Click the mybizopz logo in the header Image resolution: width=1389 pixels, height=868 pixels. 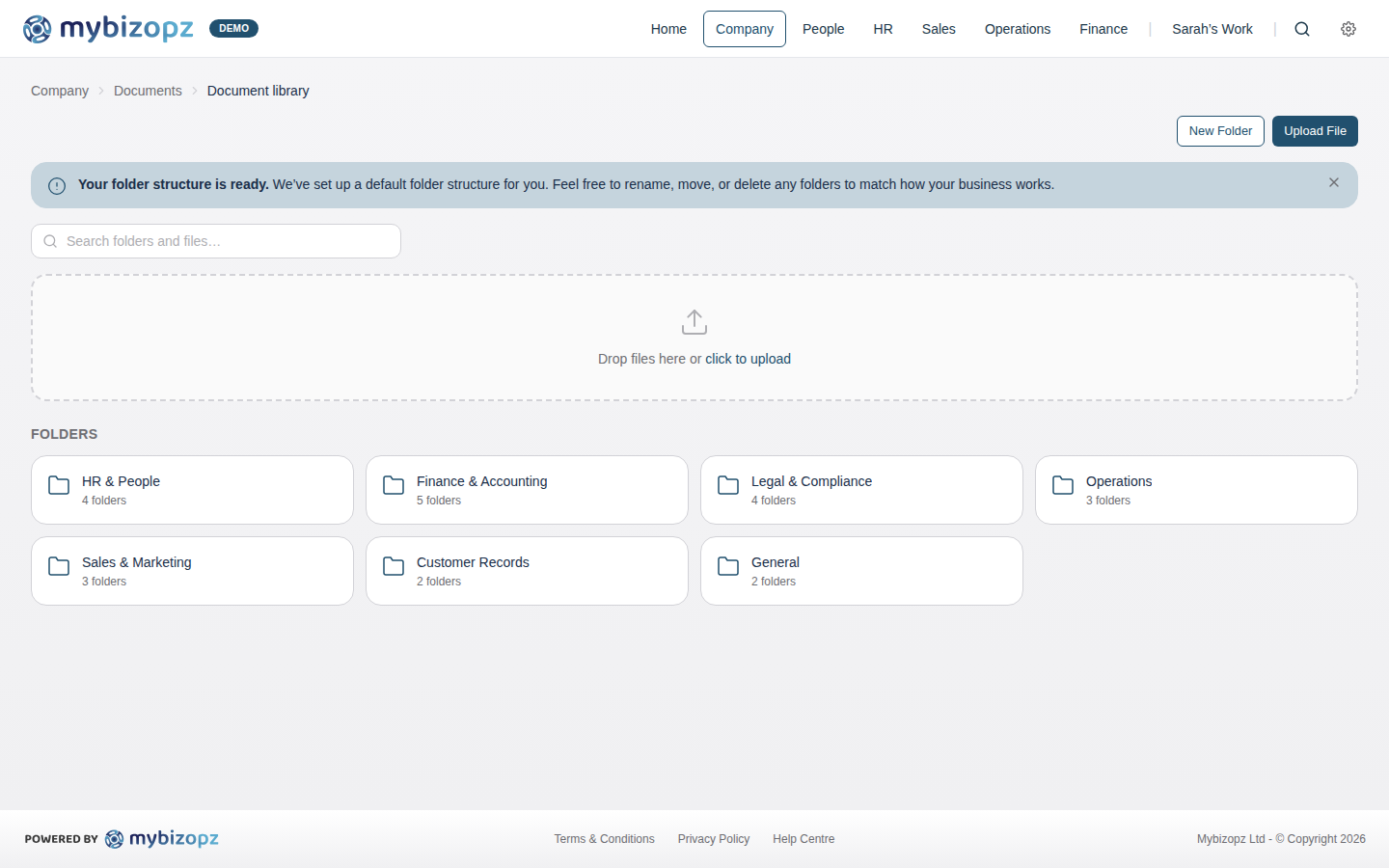pos(108,28)
